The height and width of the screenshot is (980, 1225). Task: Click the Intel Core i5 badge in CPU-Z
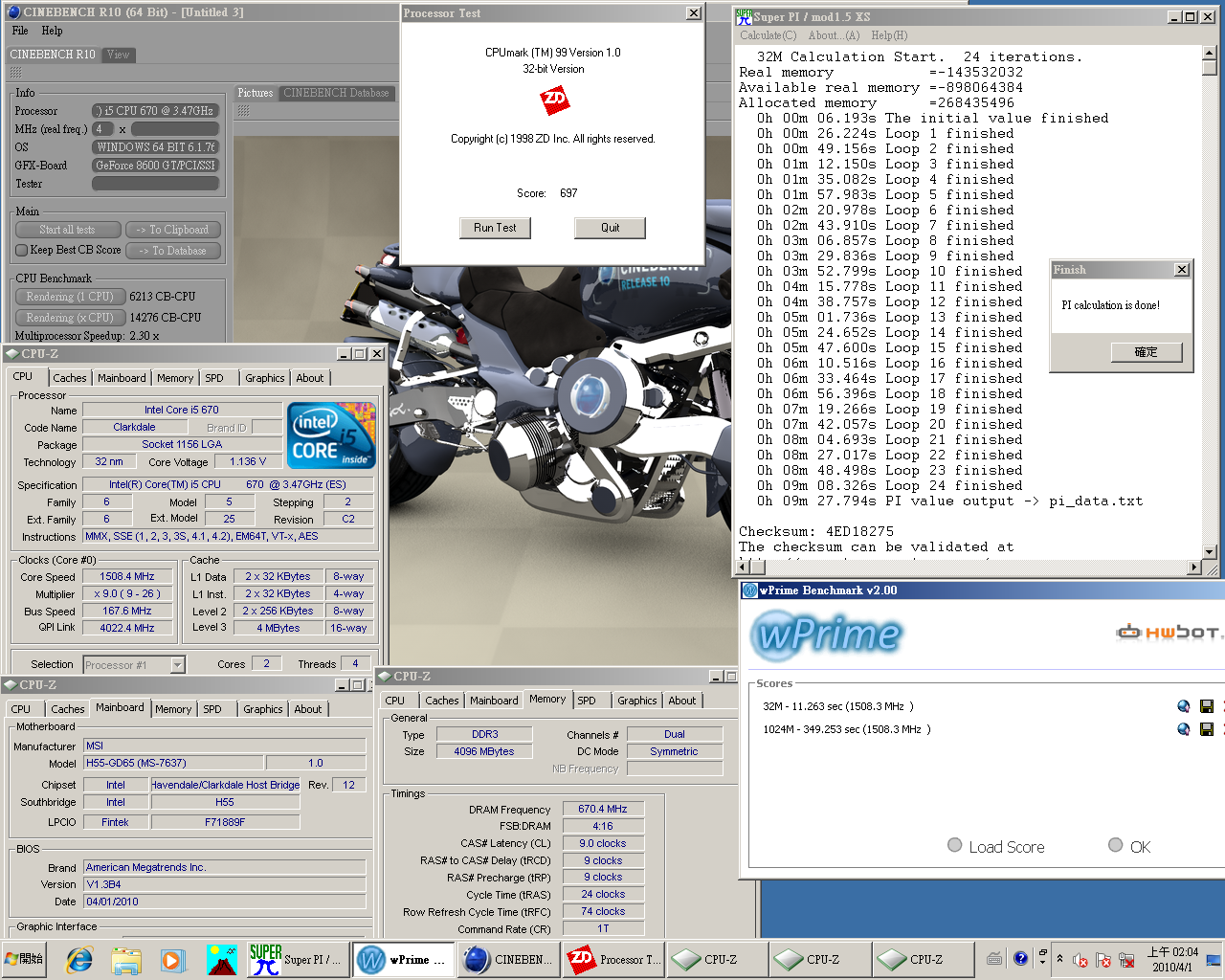(x=331, y=435)
